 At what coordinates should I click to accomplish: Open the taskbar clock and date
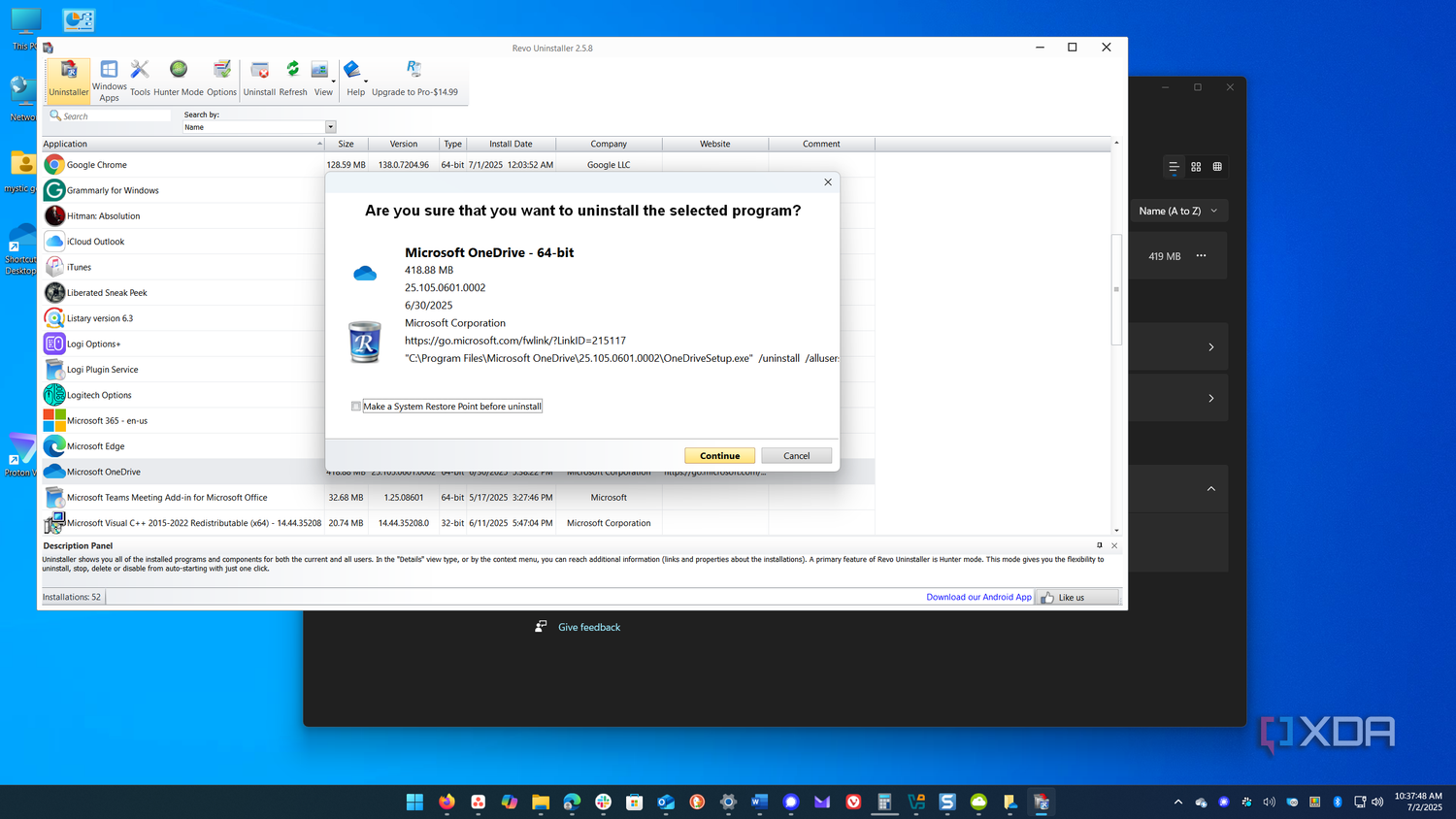click(x=1418, y=802)
